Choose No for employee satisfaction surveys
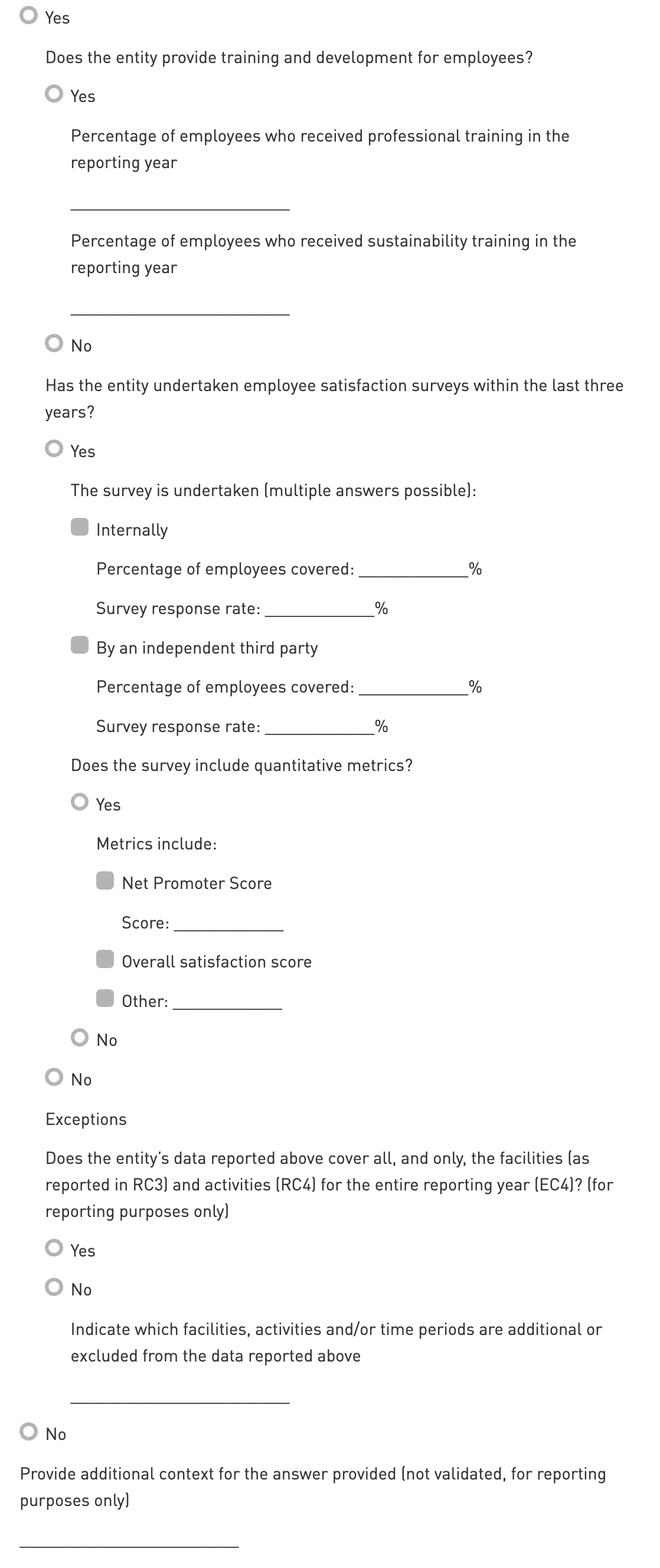This screenshot has height=1568, width=660. (x=54, y=1077)
